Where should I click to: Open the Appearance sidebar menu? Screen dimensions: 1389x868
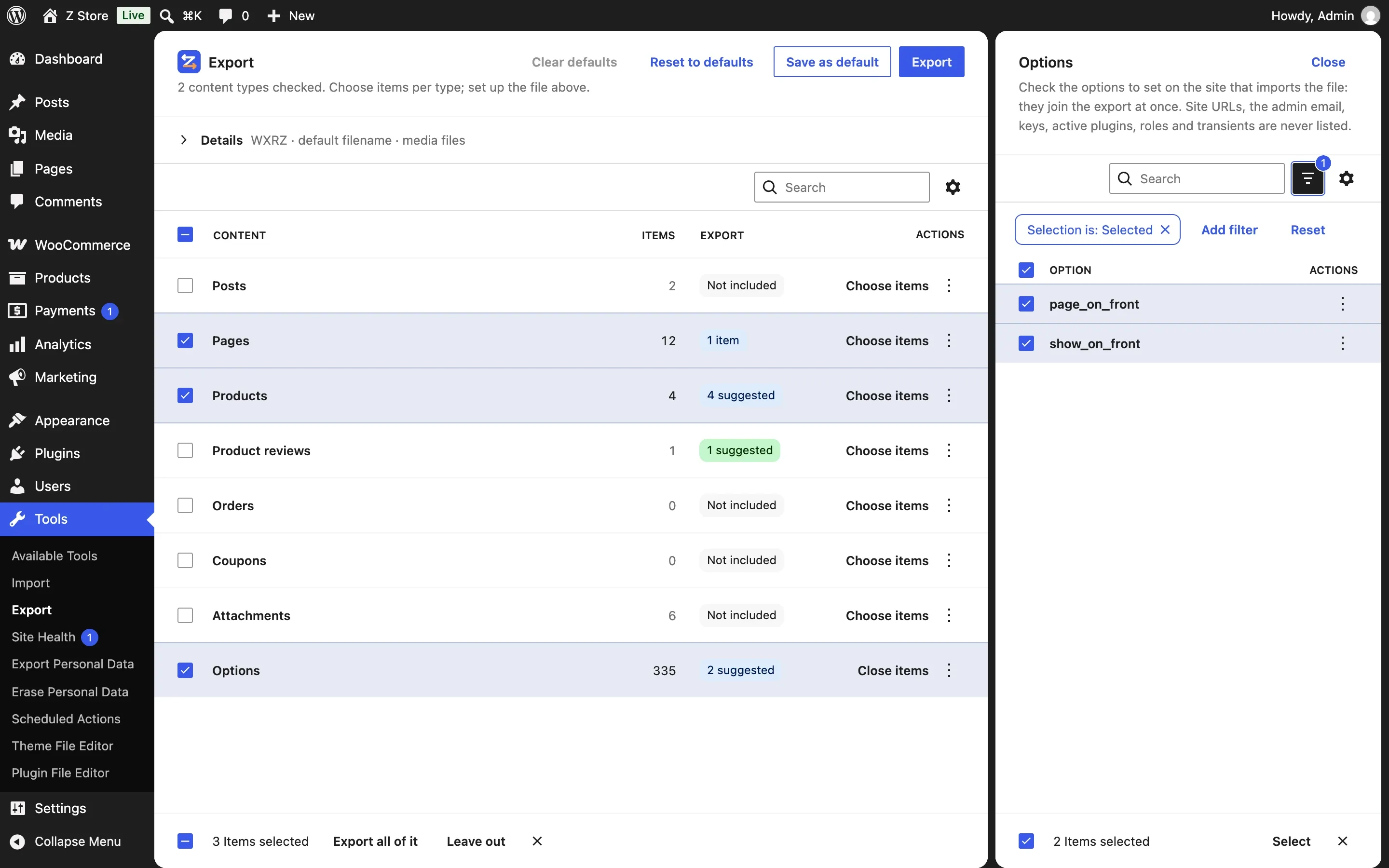click(77, 420)
